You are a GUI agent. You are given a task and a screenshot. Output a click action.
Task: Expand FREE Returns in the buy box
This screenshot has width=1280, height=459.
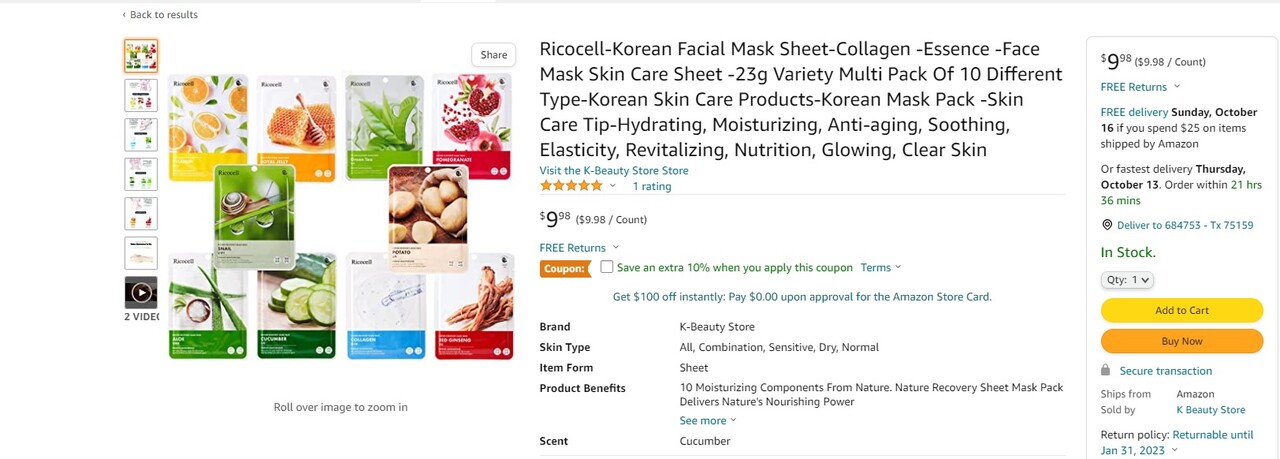point(1141,87)
